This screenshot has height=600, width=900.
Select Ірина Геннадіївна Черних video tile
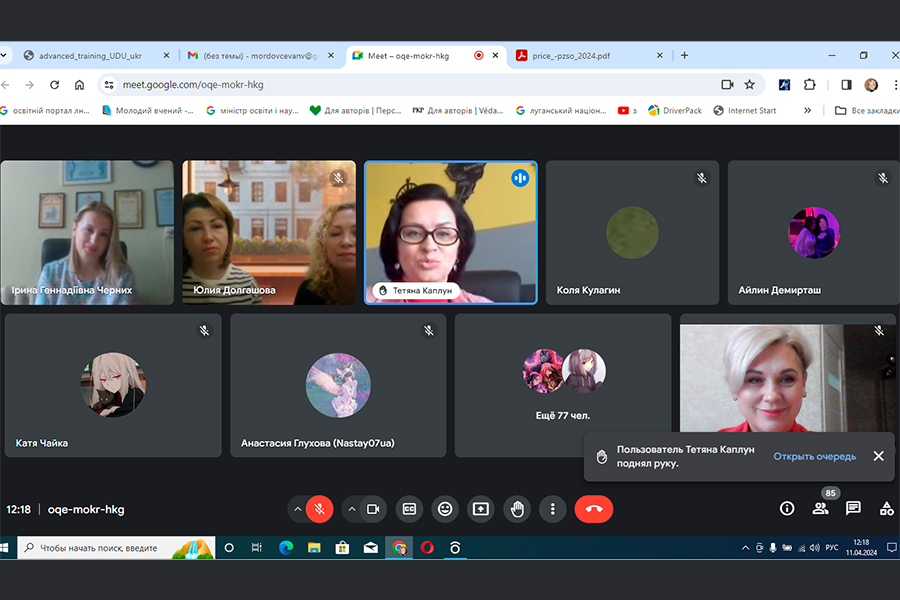tap(87, 233)
